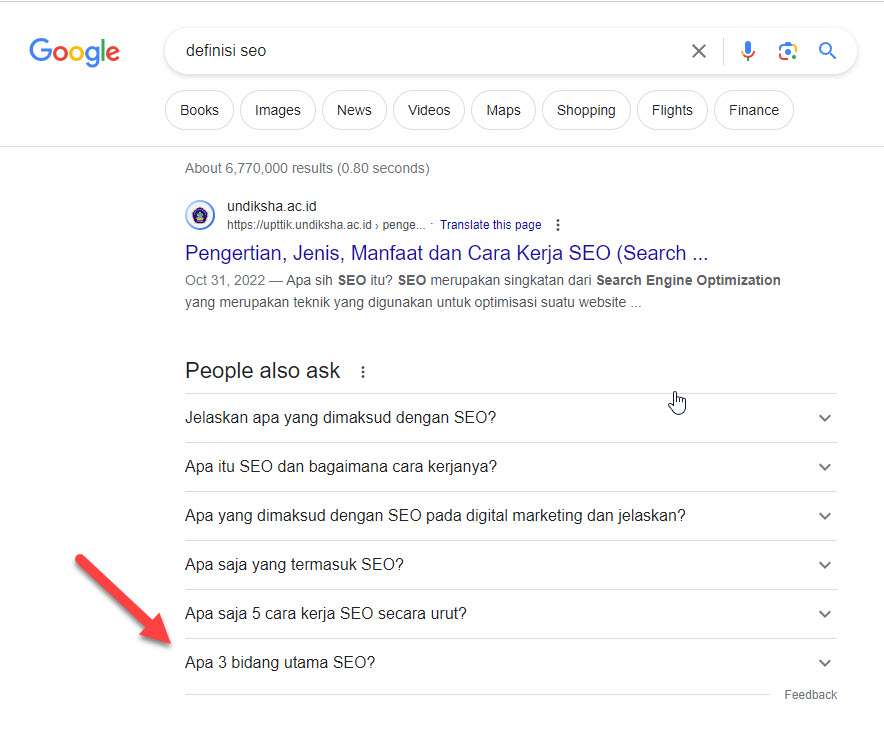Click the magnifier search button
884x732 pixels.
(827, 51)
